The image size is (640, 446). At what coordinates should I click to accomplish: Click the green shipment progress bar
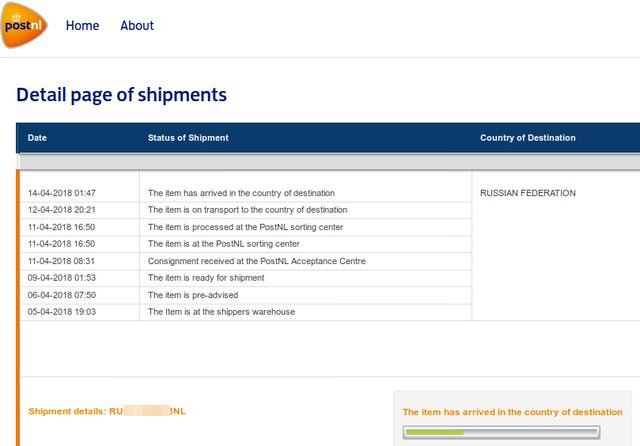pos(501,432)
